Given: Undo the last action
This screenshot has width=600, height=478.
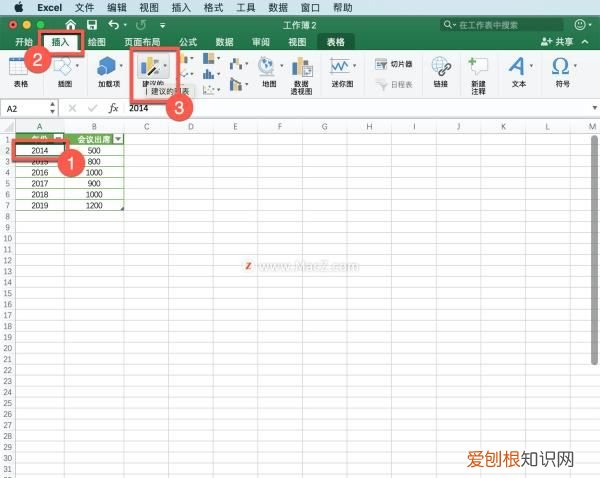Looking at the screenshot, I should [x=114, y=25].
